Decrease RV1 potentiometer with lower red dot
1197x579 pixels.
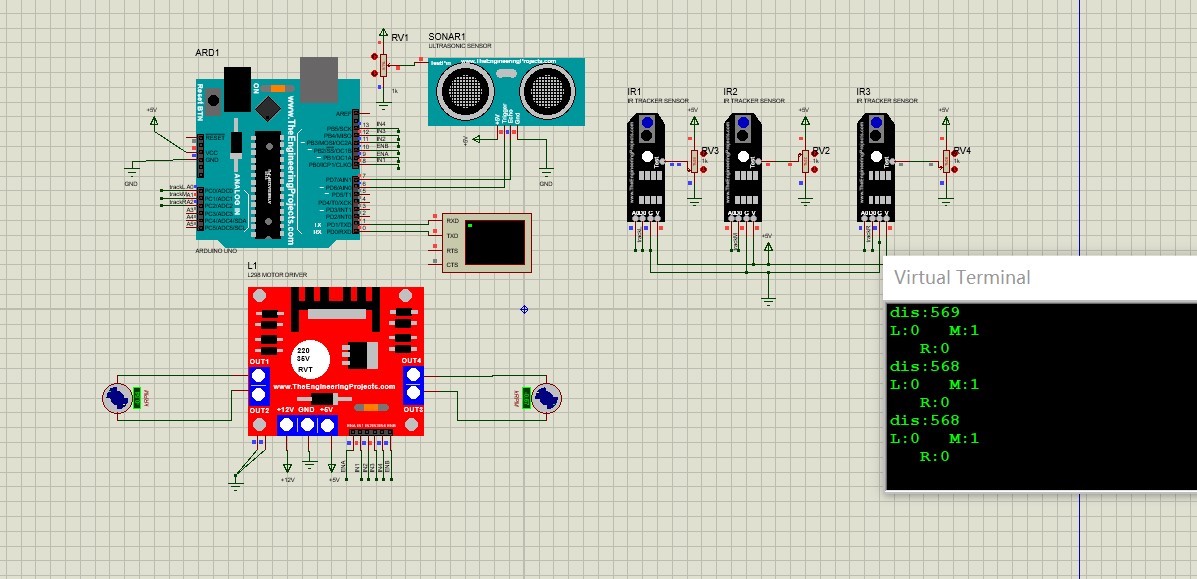pyautogui.click(x=374, y=74)
